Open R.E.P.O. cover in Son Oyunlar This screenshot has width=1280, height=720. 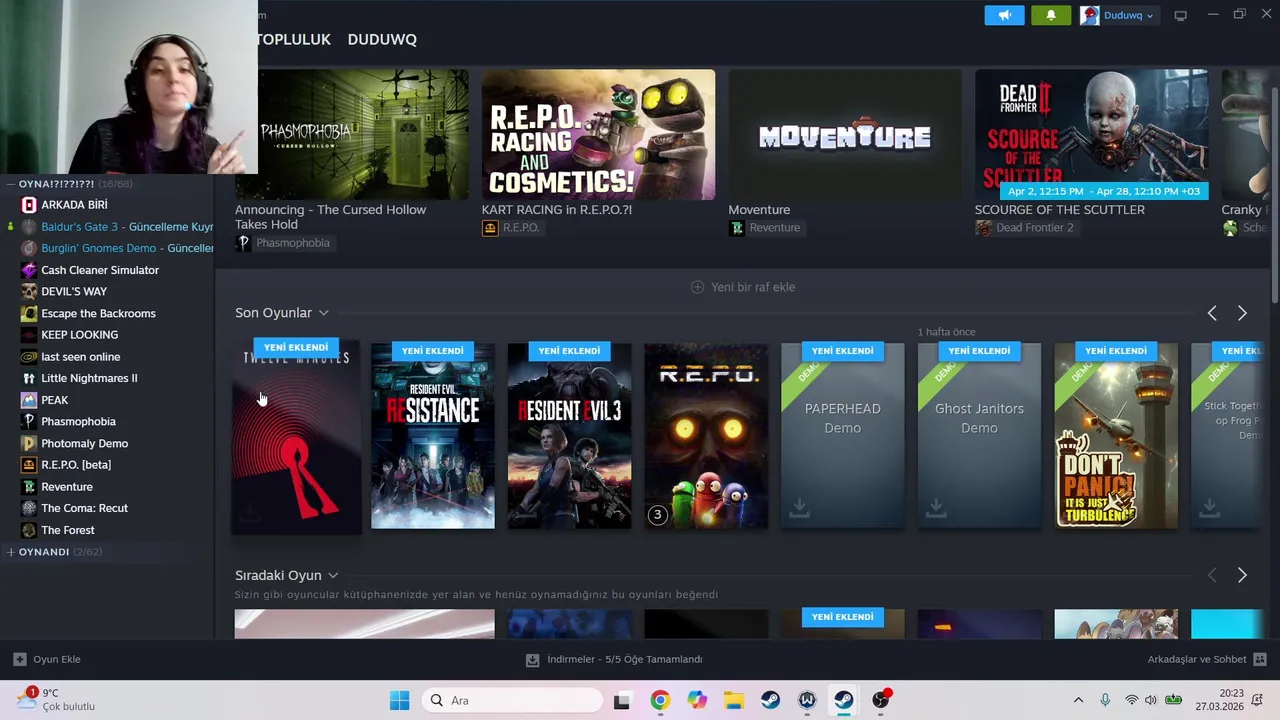pyautogui.click(x=706, y=436)
